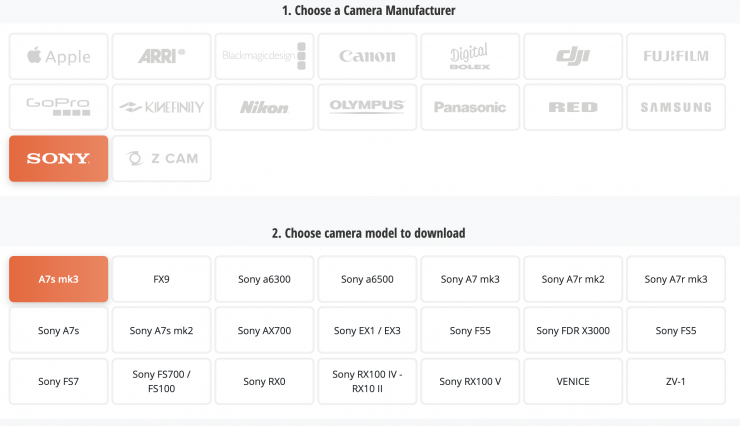Select the ARRI manufacturer logo
740x426 pixels.
coord(161,57)
